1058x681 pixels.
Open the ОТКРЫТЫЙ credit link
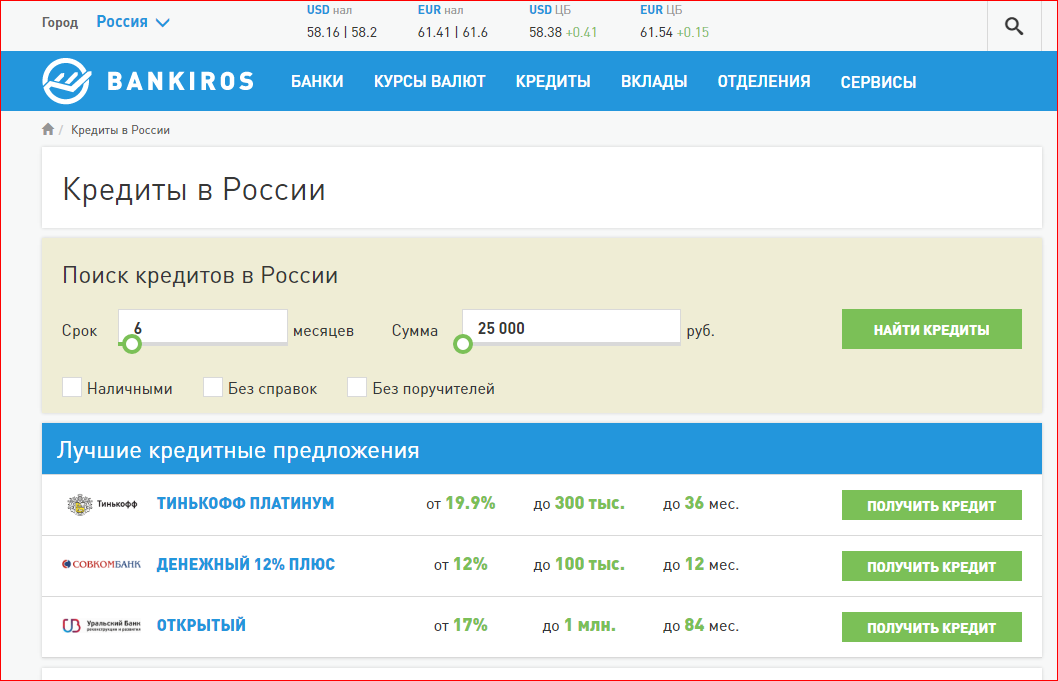201,625
